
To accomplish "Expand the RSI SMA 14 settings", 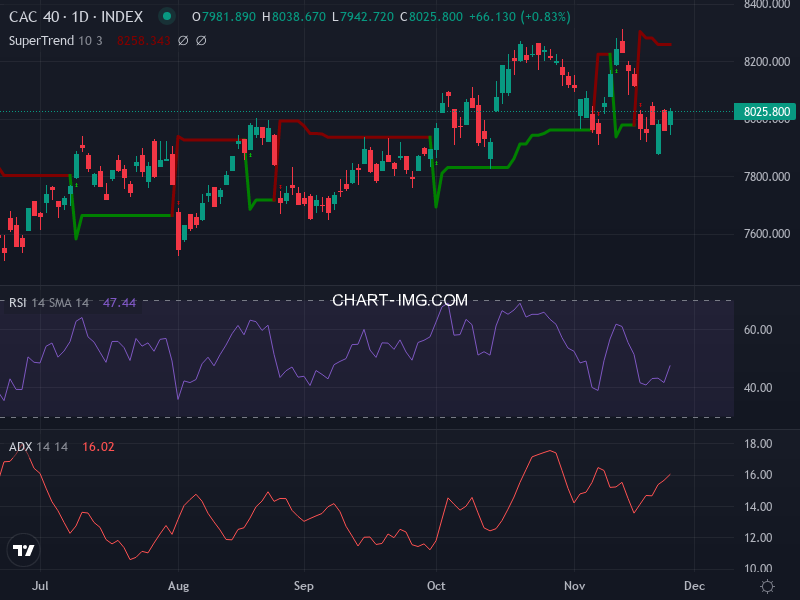I will pos(60,302).
